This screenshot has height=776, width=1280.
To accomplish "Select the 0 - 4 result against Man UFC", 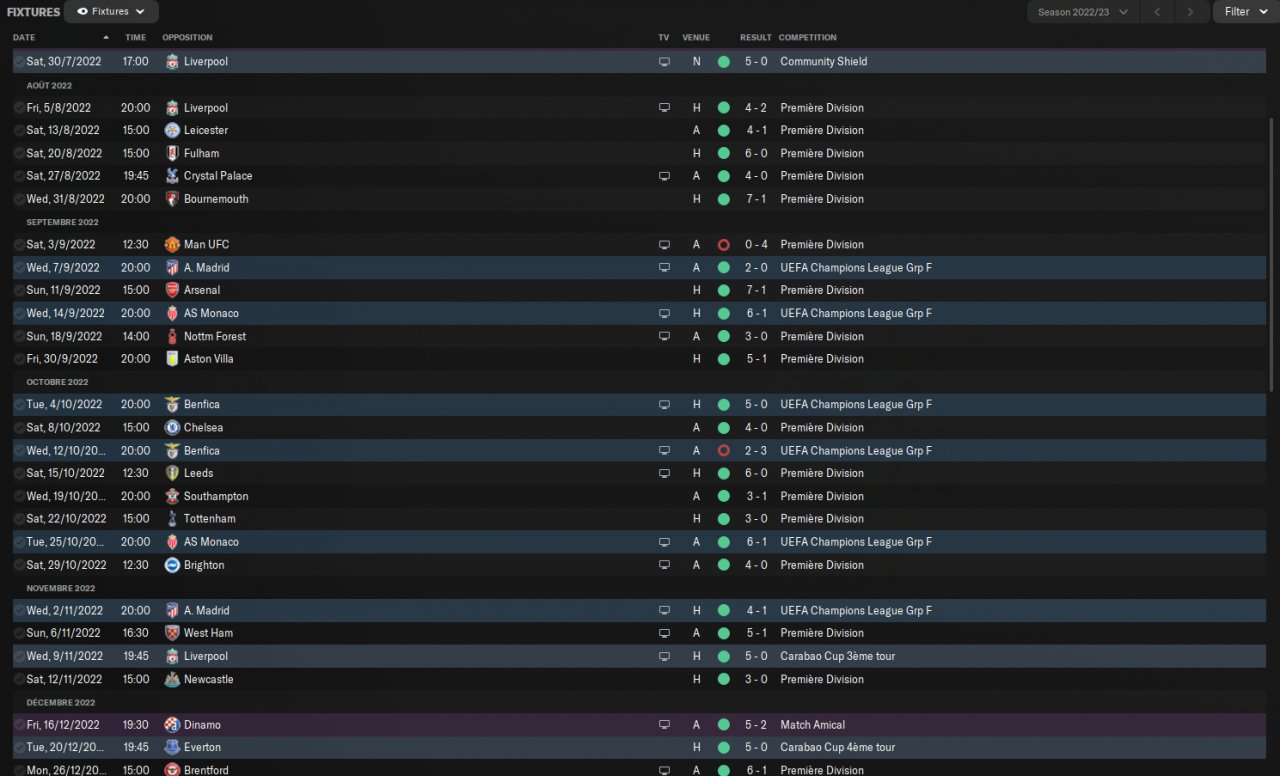I will click(756, 245).
